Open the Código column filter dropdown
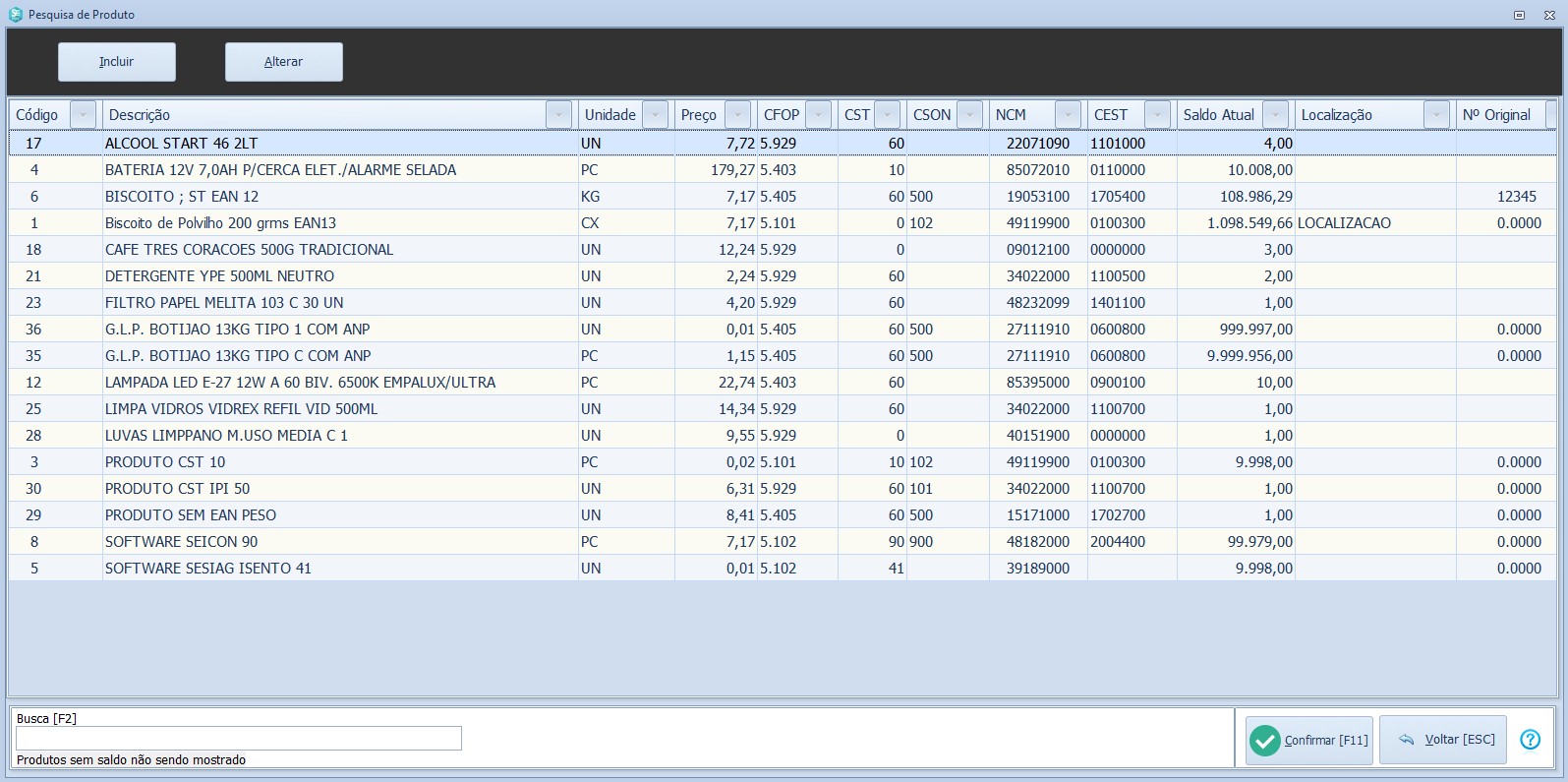Image resolution: width=1568 pixels, height=782 pixels. 84,115
